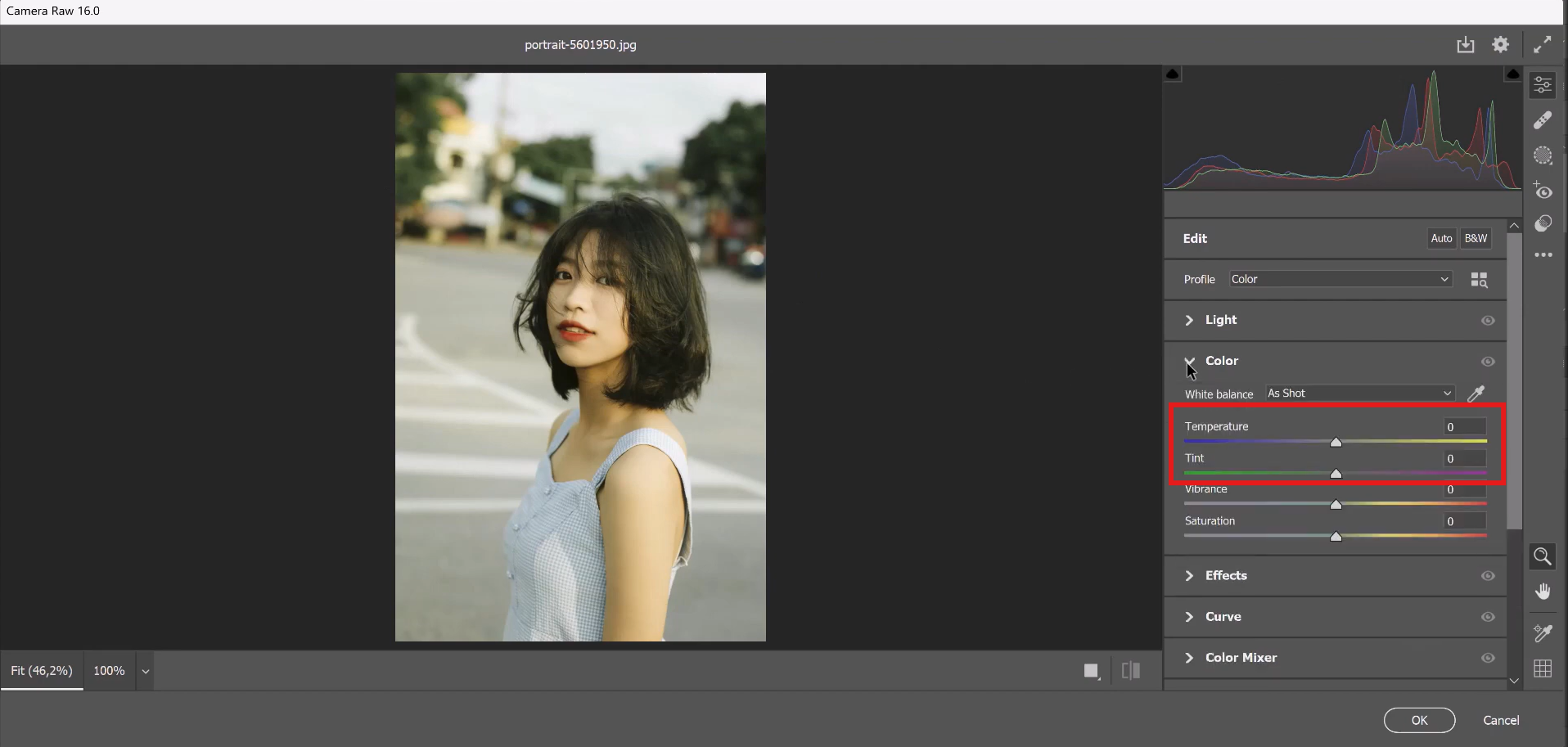
Task: Cancel the Camera Raw dialog
Action: 1501,720
